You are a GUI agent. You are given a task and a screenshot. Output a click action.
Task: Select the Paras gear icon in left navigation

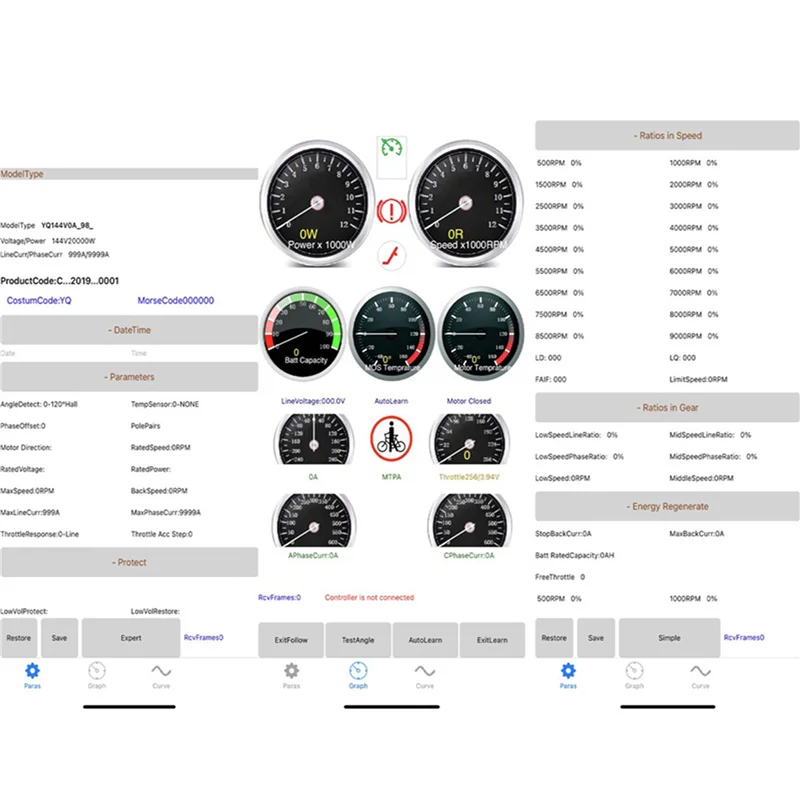pyautogui.click(x=32, y=672)
